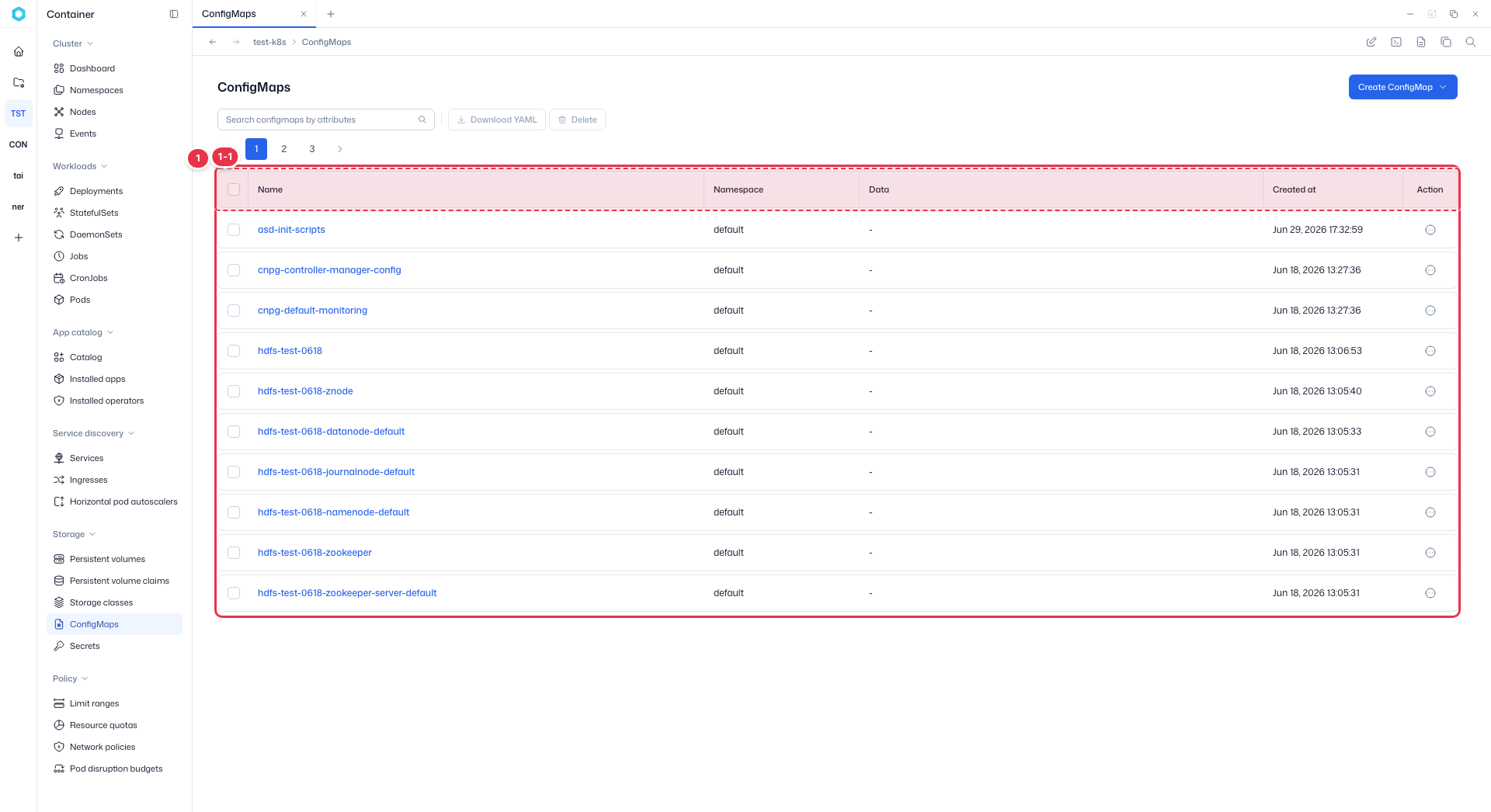Add cluster with plus in left rail
The height and width of the screenshot is (812, 1491).
click(x=19, y=238)
